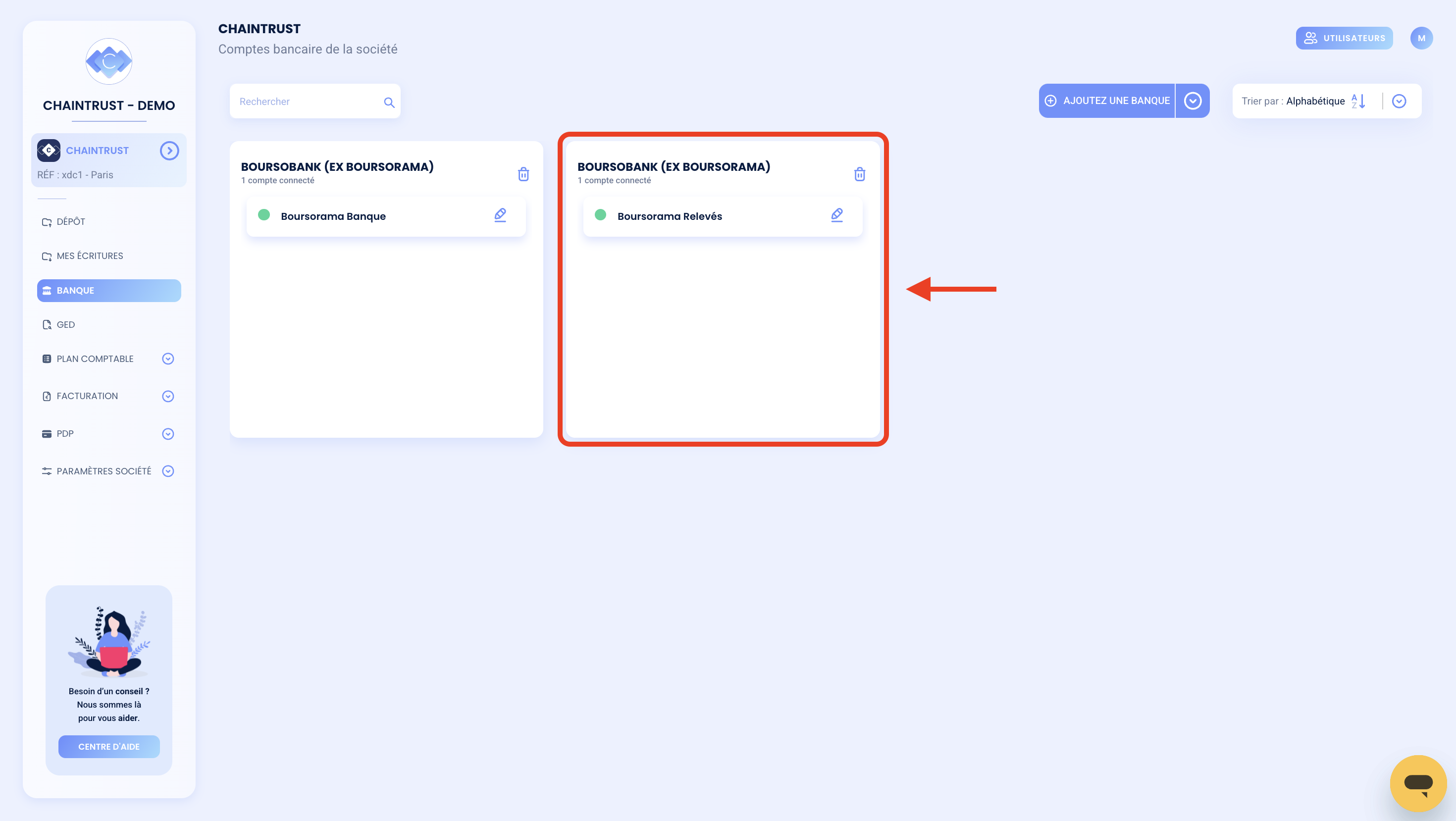This screenshot has height=821, width=1456.
Task: Open the M user avatar
Action: pos(1421,38)
